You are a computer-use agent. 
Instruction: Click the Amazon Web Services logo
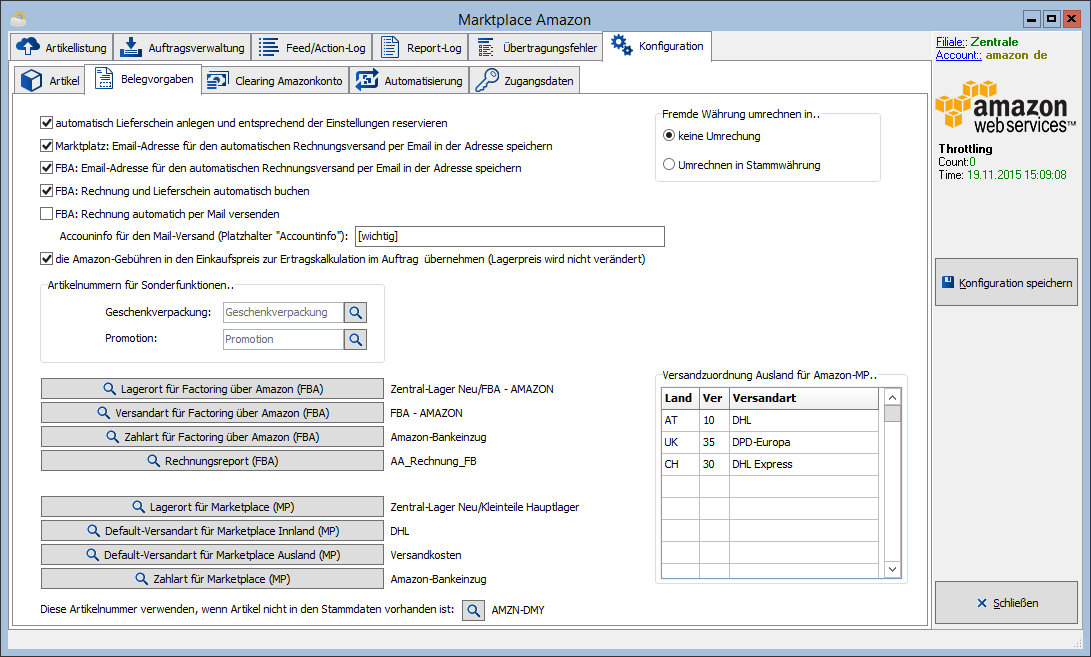pyautogui.click(x=1005, y=107)
